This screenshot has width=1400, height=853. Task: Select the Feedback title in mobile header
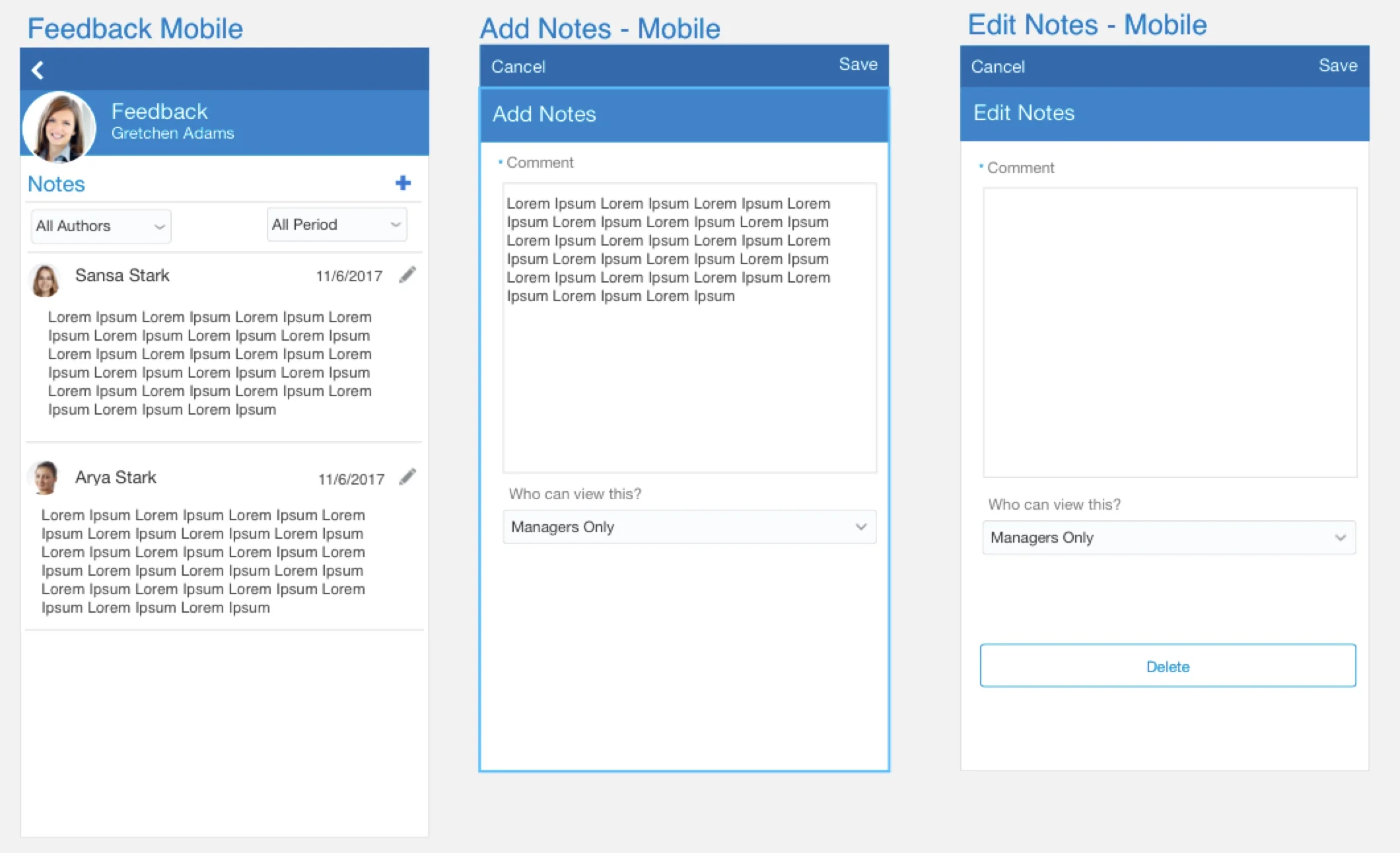coord(159,111)
